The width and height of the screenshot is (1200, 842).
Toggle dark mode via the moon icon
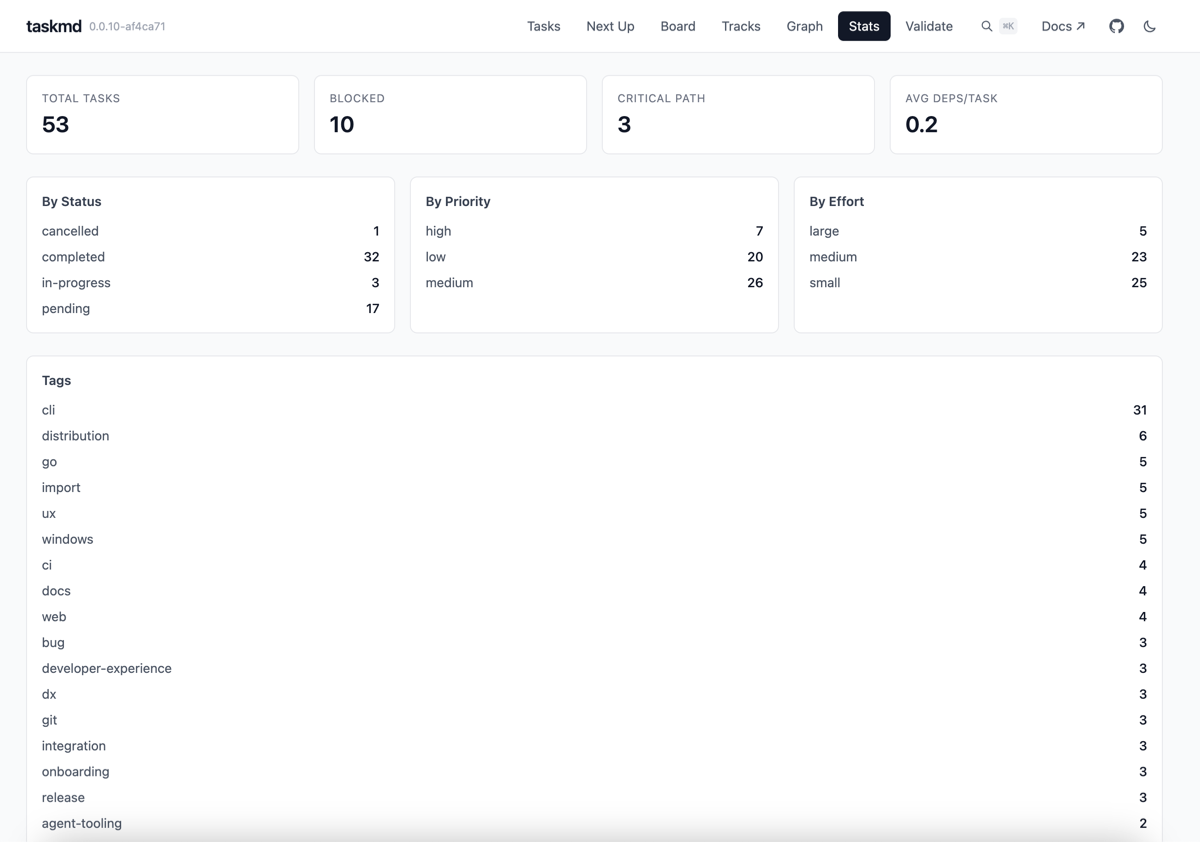(x=1149, y=26)
